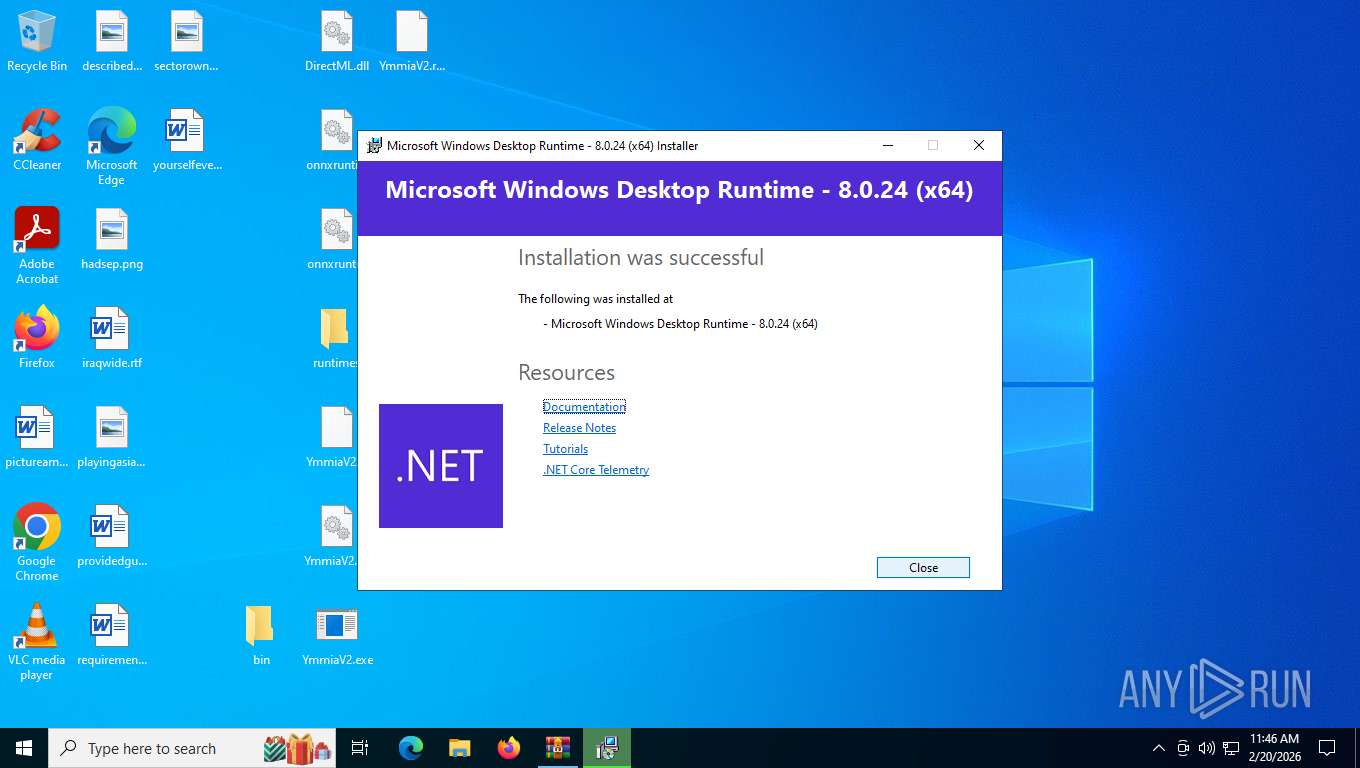This screenshot has width=1360, height=768.
Task: Close the installer via title bar X
Action: pyautogui.click(x=979, y=146)
